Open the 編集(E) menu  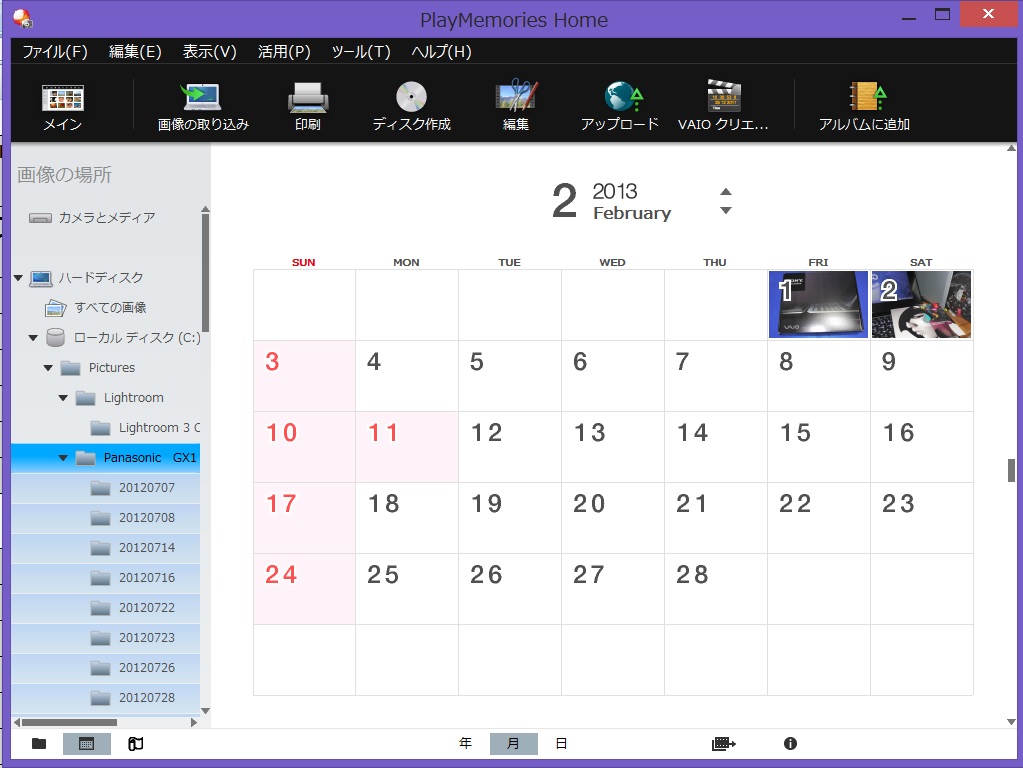[135, 52]
